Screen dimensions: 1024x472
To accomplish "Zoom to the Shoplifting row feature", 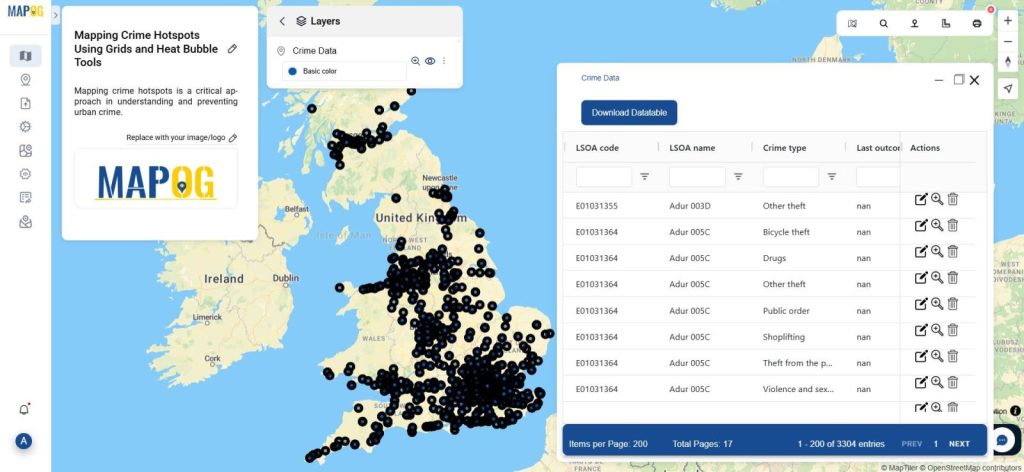I will [937, 330].
